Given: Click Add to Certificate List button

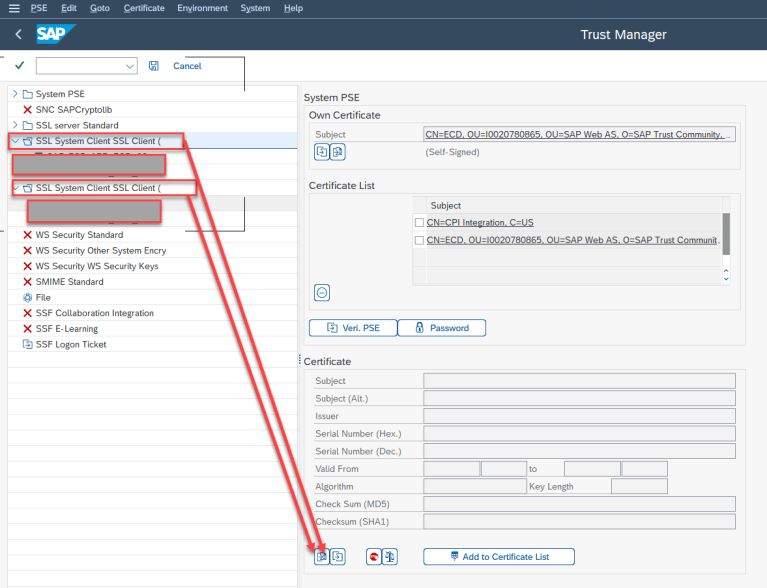Looking at the screenshot, I should pos(499,557).
